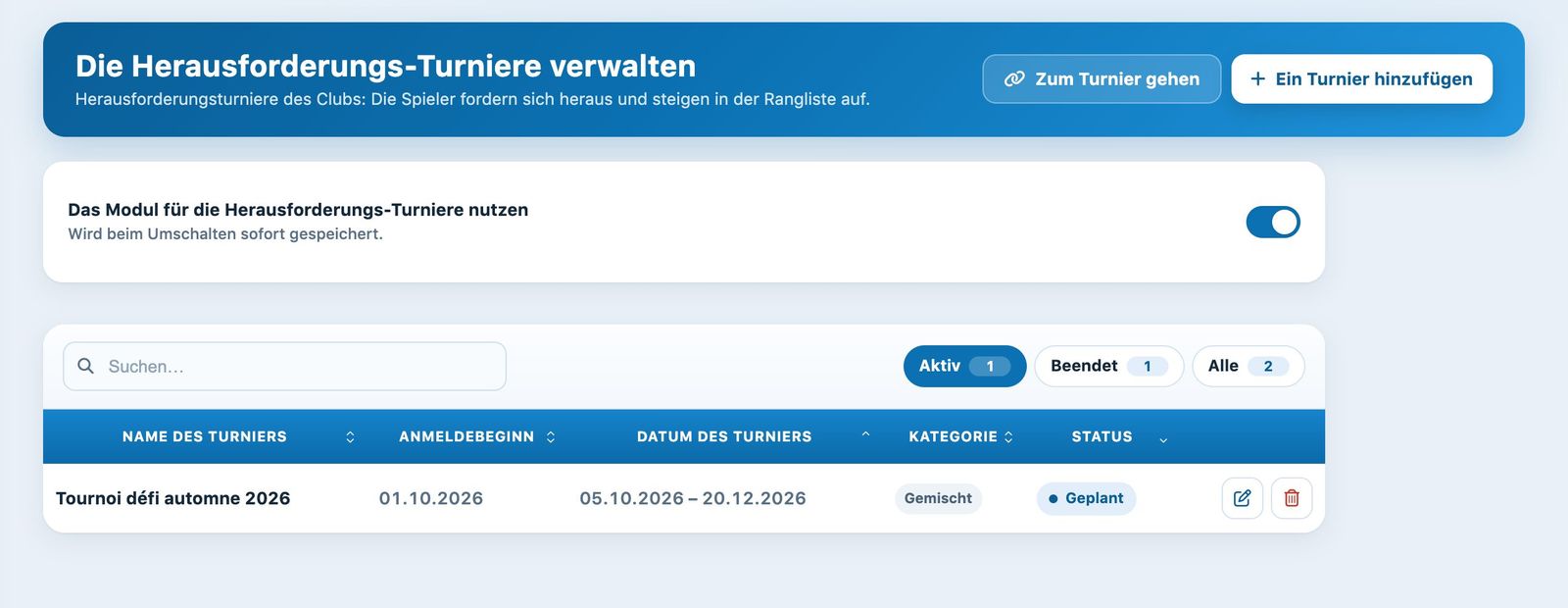Viewport: 1568px width, 608px height.
Task: Show the Alle filter tab
Action: click(x=1248, y=366)
